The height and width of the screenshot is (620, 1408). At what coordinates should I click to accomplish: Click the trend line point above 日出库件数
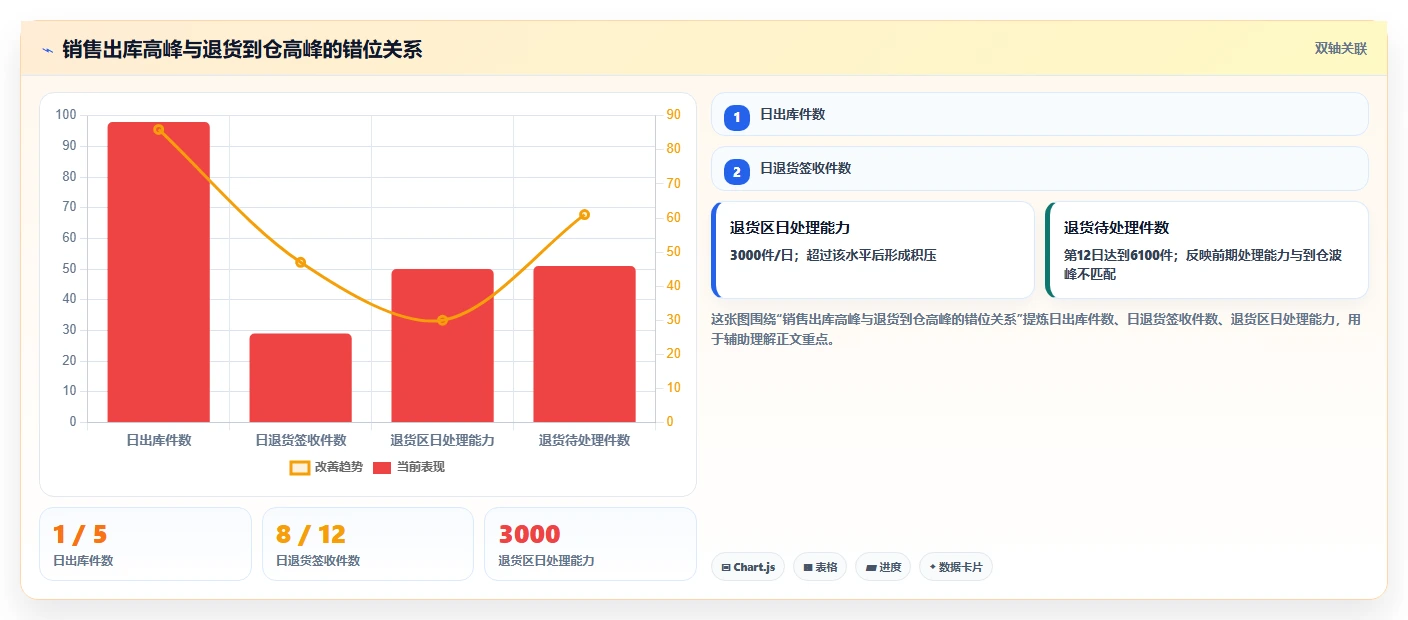coord(159,130)
